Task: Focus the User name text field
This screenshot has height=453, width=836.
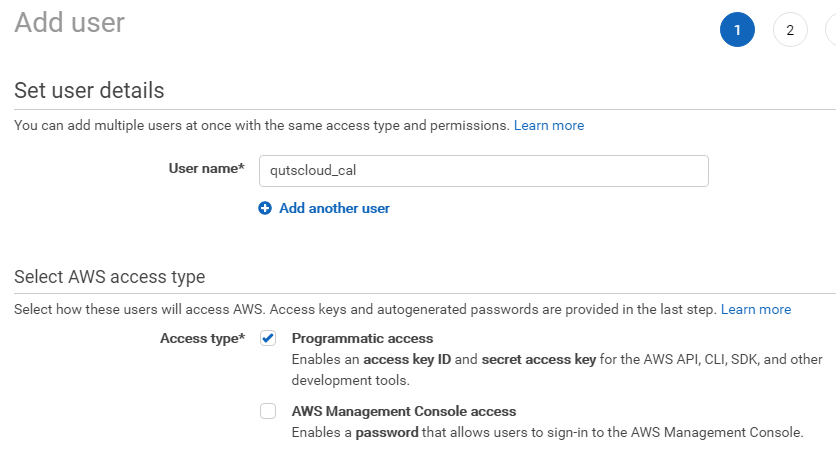Action: (x=483, y=170)
